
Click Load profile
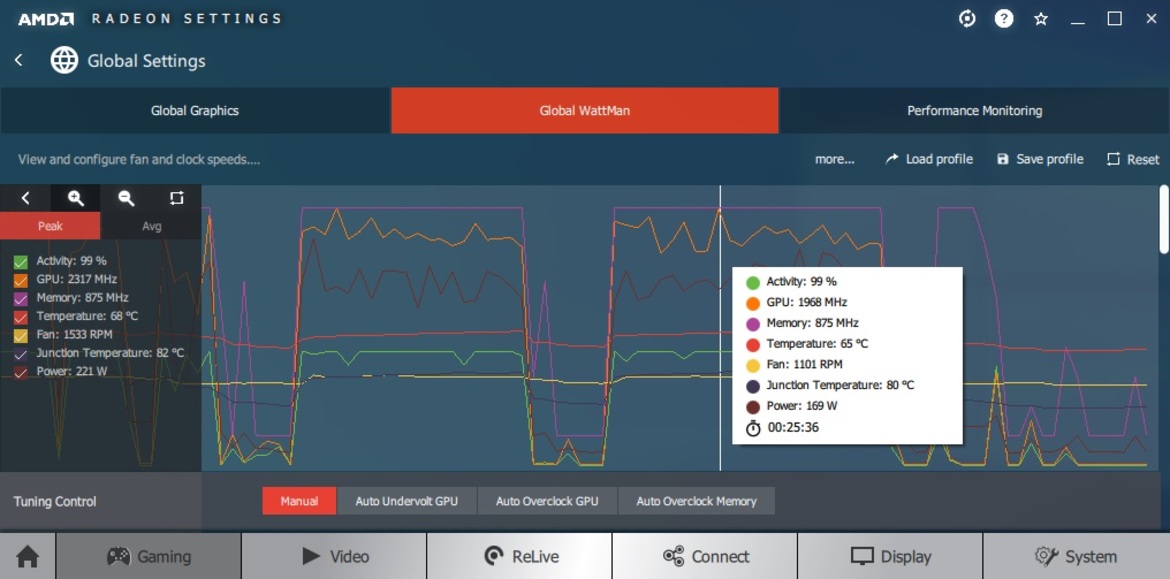pos(929,159)
